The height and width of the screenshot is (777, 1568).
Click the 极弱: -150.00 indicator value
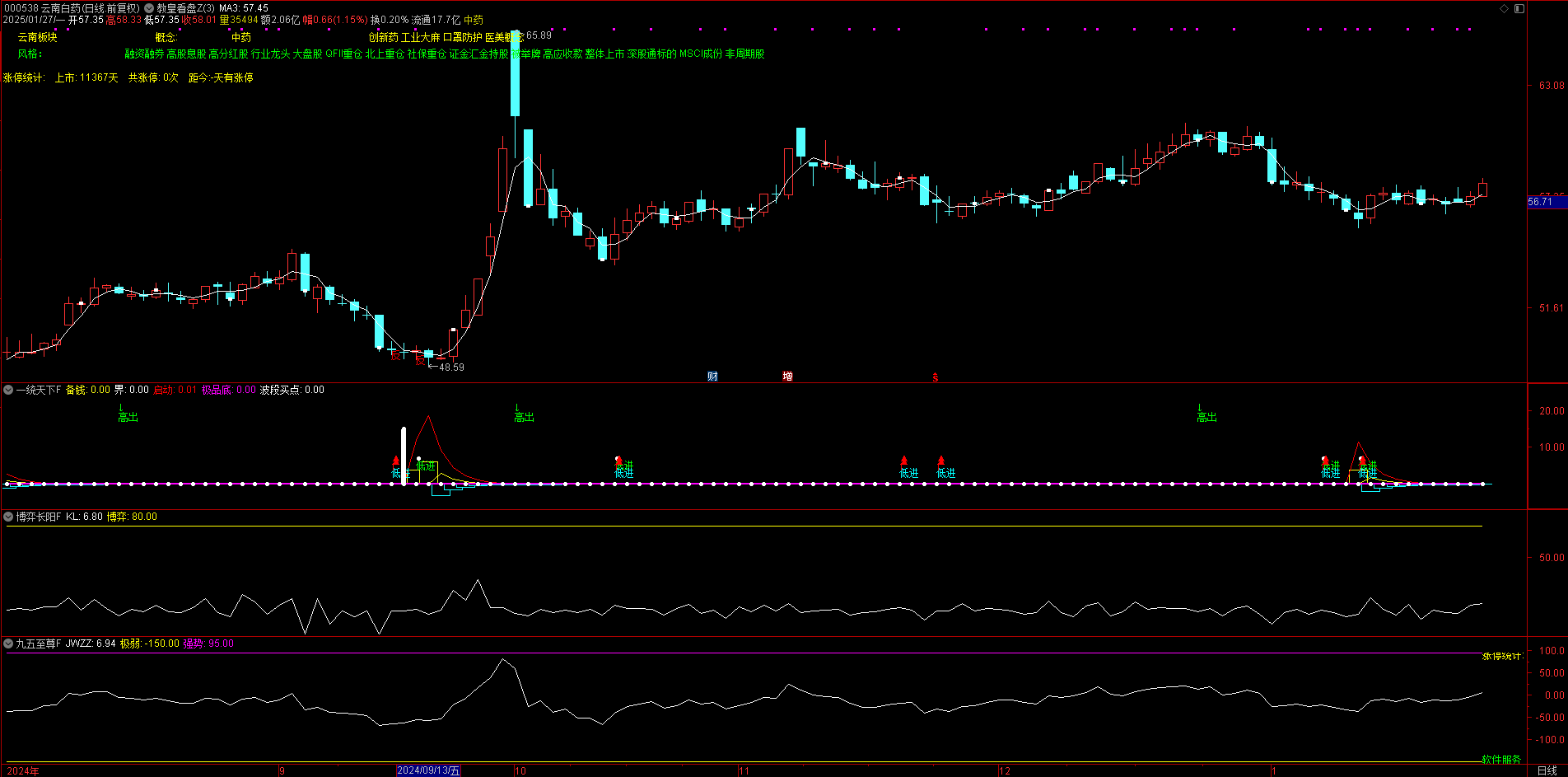149,644
